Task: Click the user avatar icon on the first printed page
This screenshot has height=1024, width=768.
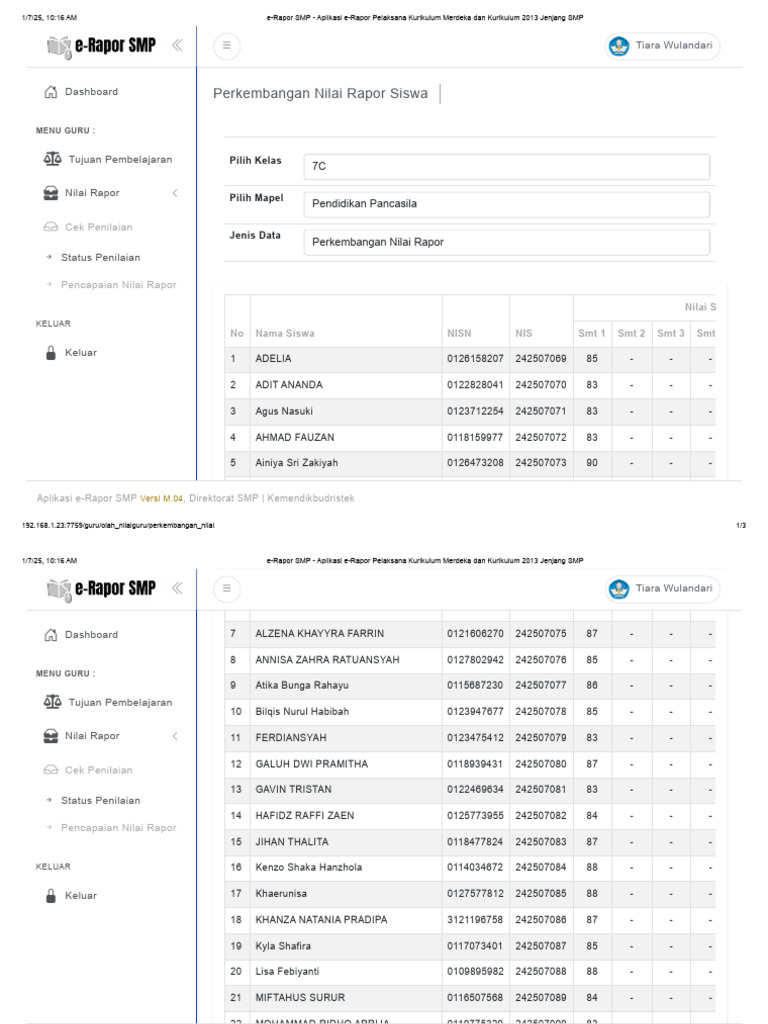Action: coord(619,46)
